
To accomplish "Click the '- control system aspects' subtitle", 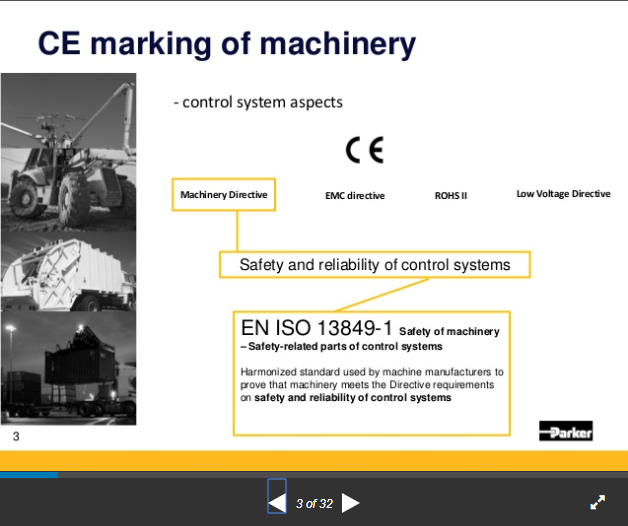I will coord(258,102).
